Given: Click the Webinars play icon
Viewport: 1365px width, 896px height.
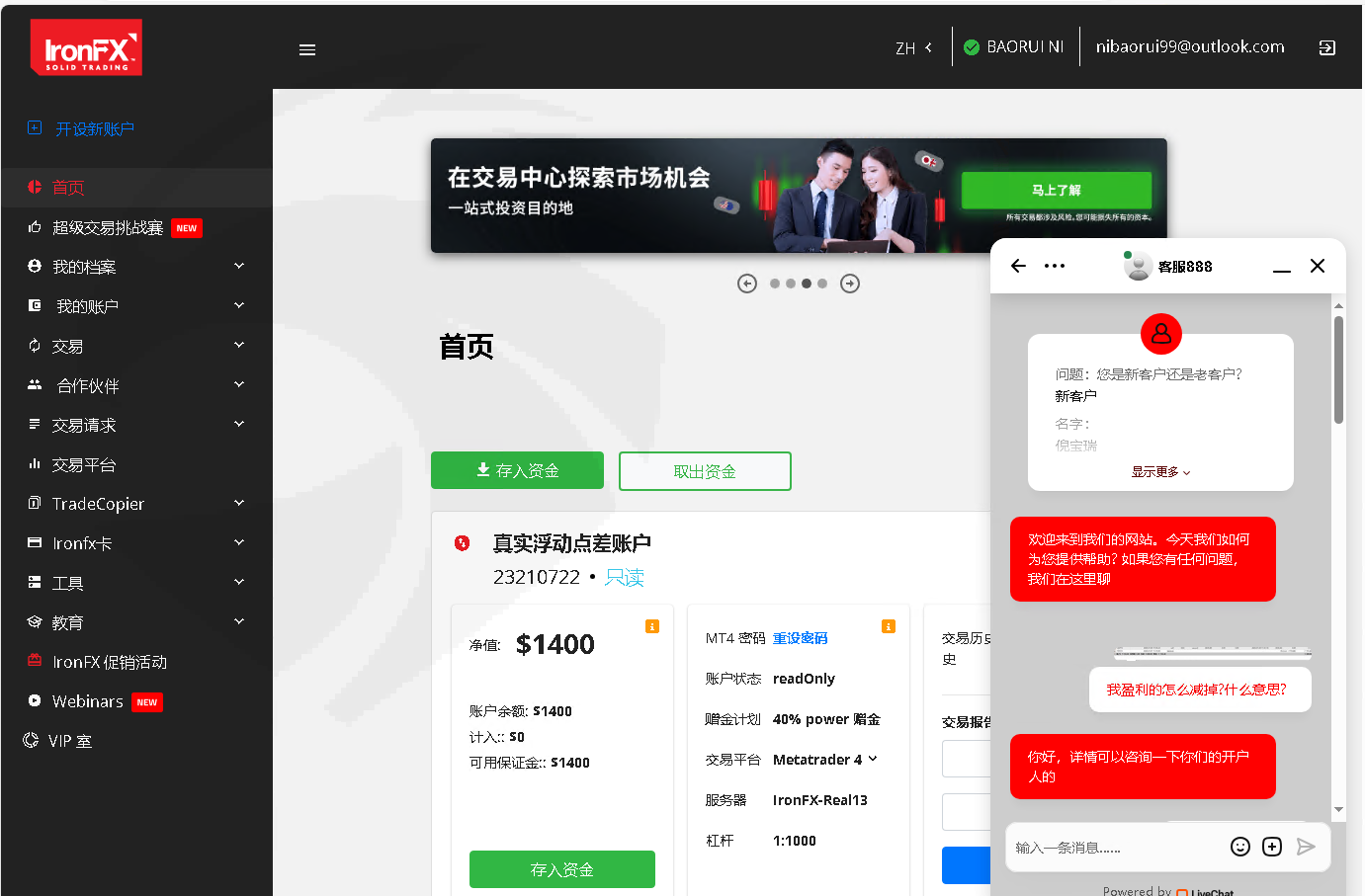Looking at the screenshot, I should click(35, 700).
